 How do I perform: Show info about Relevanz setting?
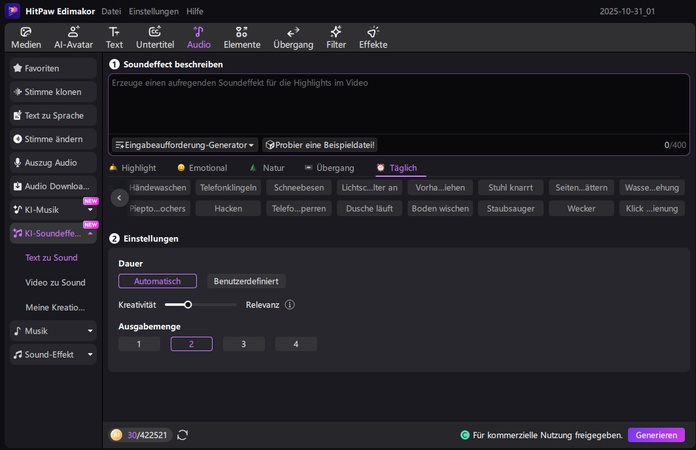tap(290, 304)
